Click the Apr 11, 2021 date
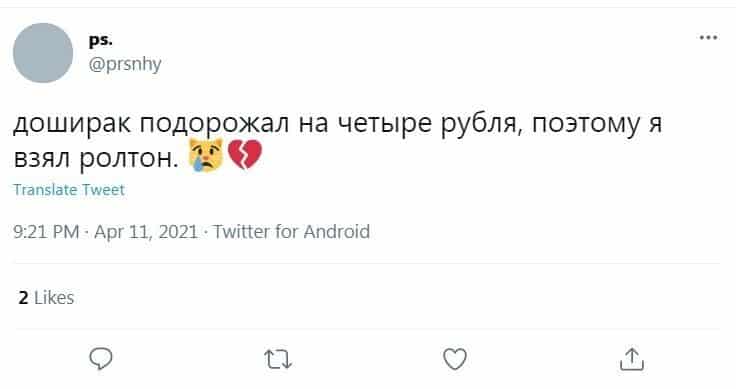The height and width of the screenshot is (389, 736). pyautogui.click(x=146, y=232)
